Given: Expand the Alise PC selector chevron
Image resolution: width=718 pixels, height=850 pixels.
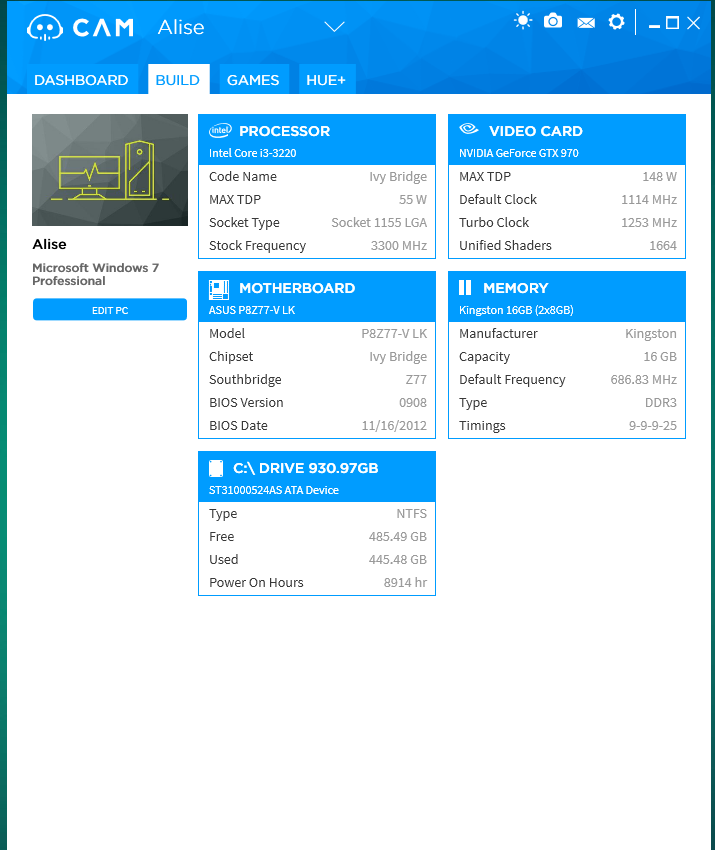Looking at the screenshot, I should tap(334, 27).
